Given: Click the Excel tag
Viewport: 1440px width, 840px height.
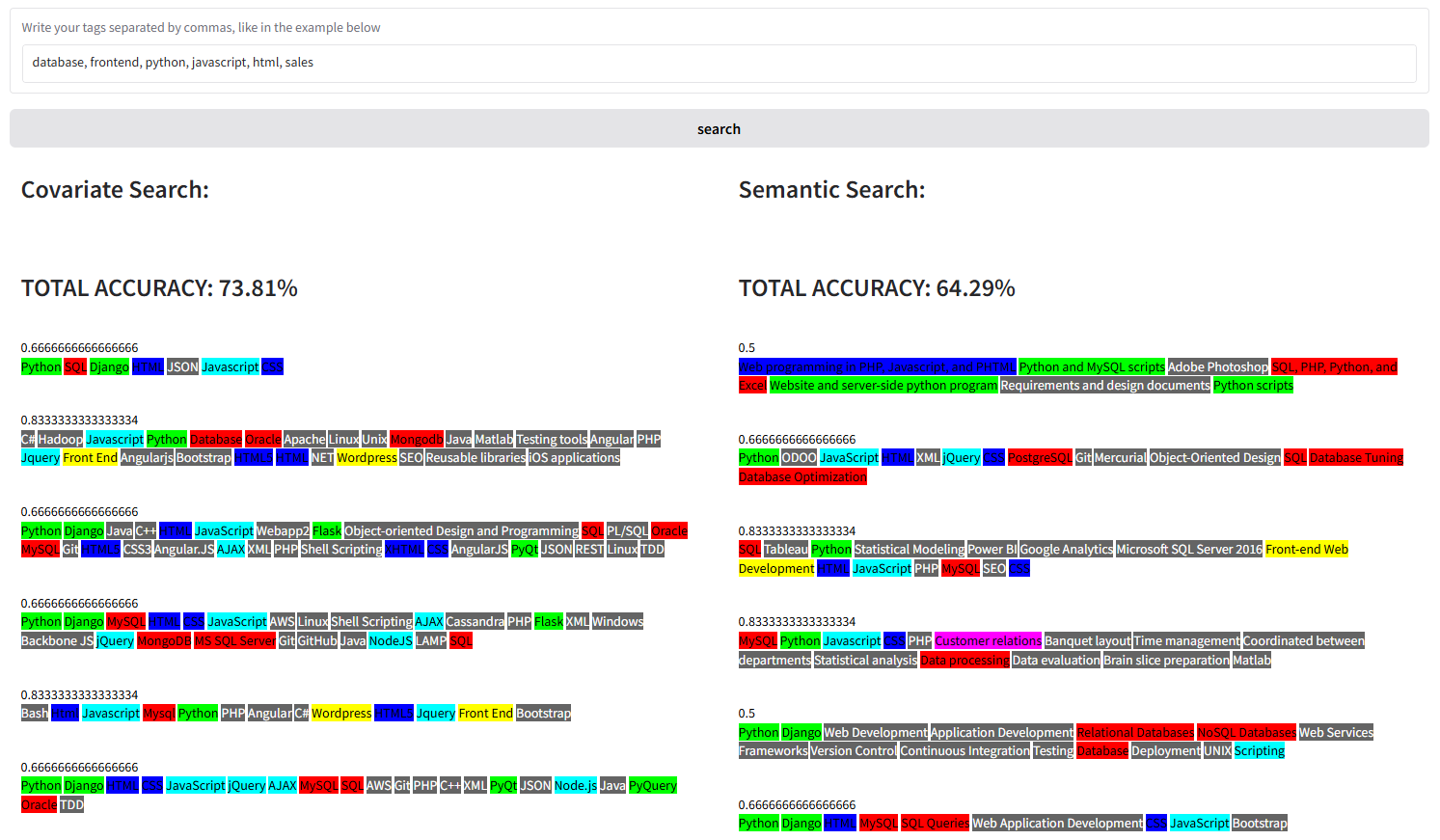Looking at the screenshot, I should point(752,386).
